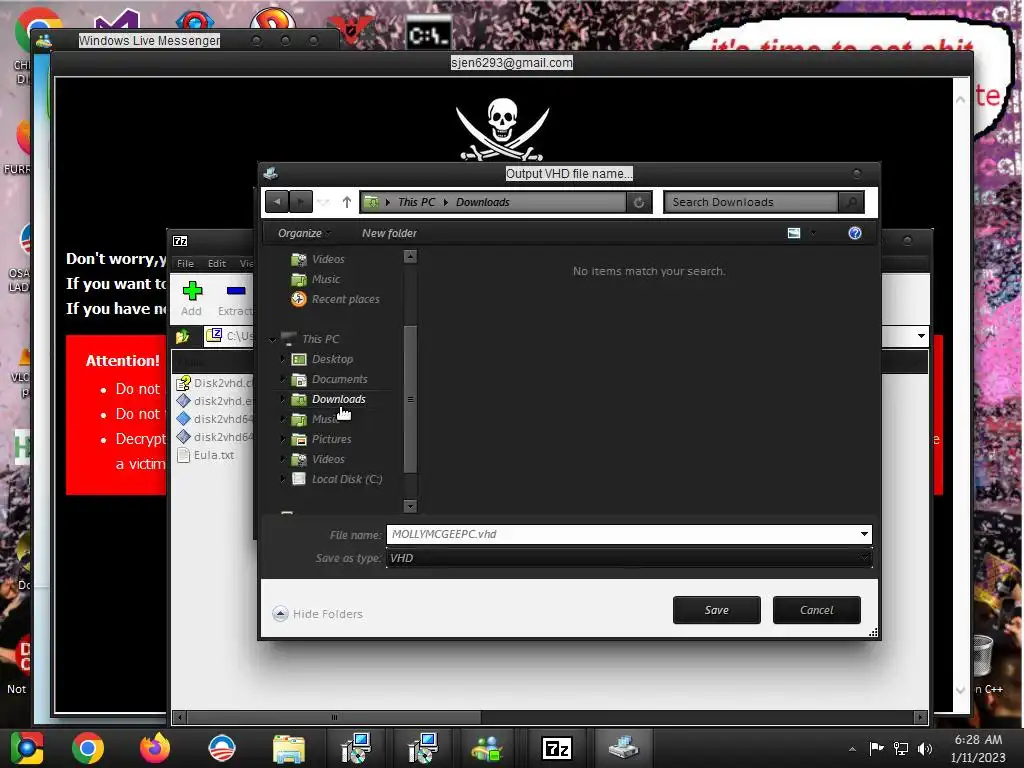This screenshot has height=768, width=1024.
Task: Open the taskbar Obama logo icon
Action: click(221, 748)
